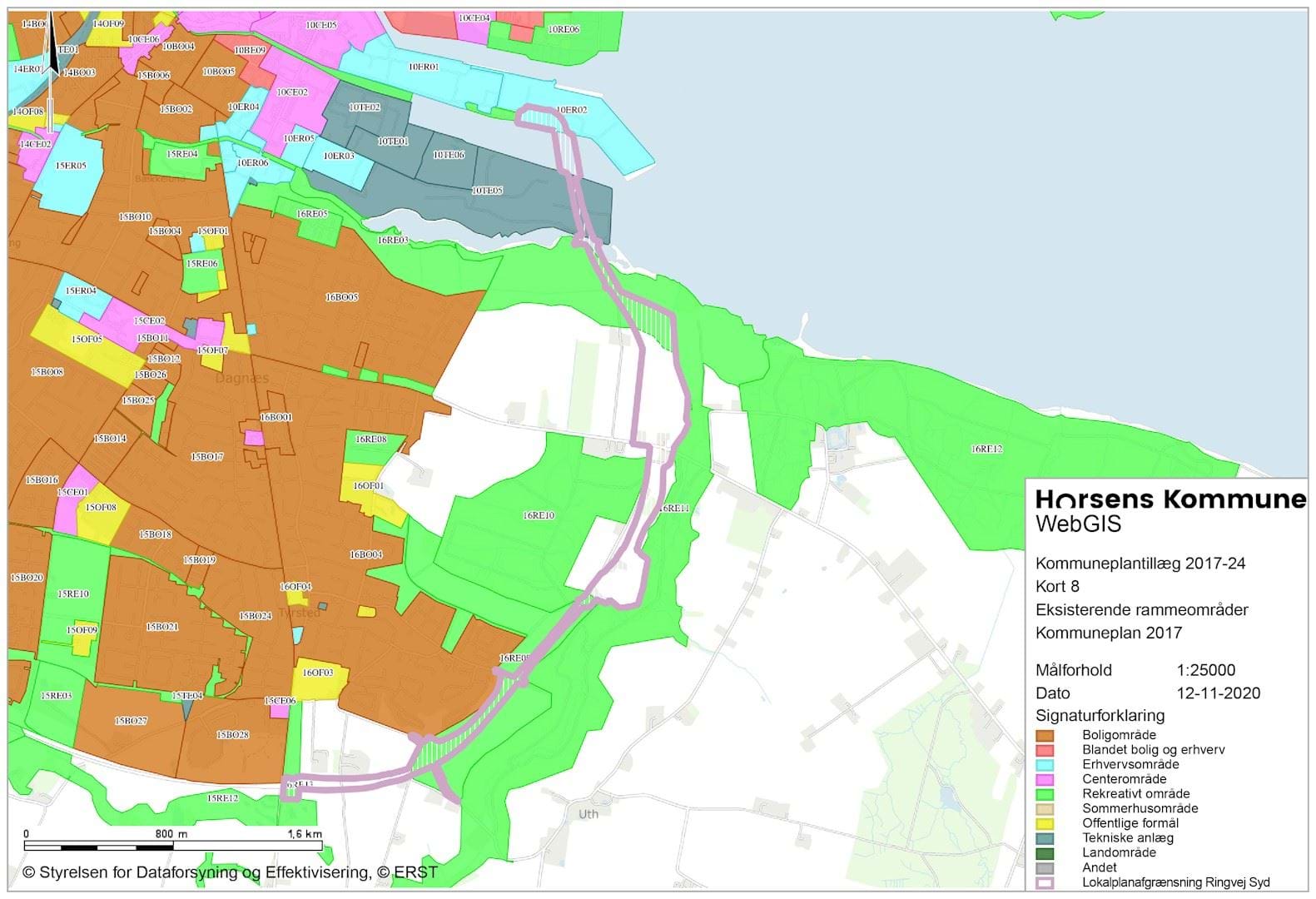The image size is (1316, 899).
Task: Select the magenta Centerområde legend swatch
Action: [1045, 780]
